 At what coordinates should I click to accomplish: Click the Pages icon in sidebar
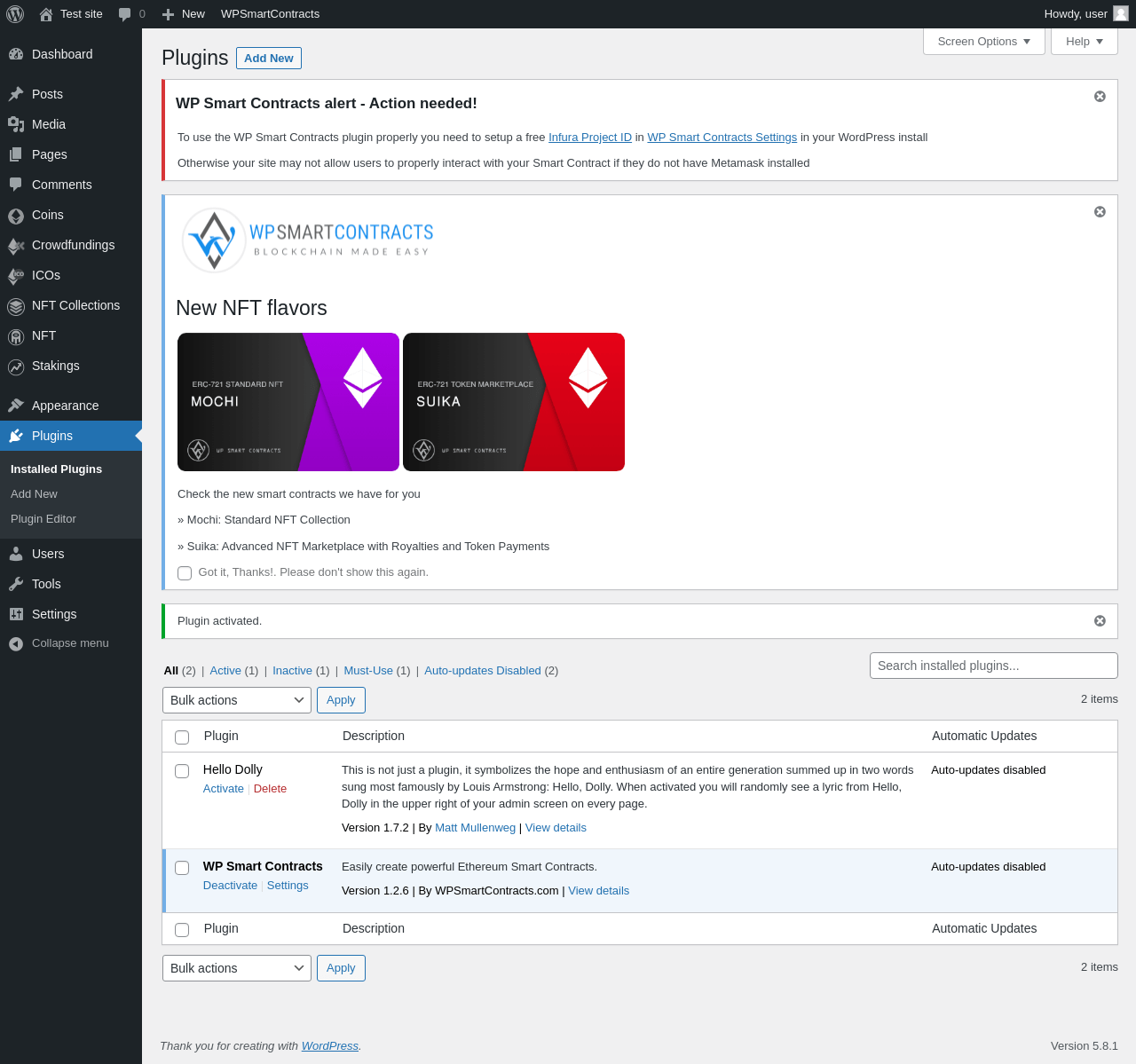click(x=16, y=154)
